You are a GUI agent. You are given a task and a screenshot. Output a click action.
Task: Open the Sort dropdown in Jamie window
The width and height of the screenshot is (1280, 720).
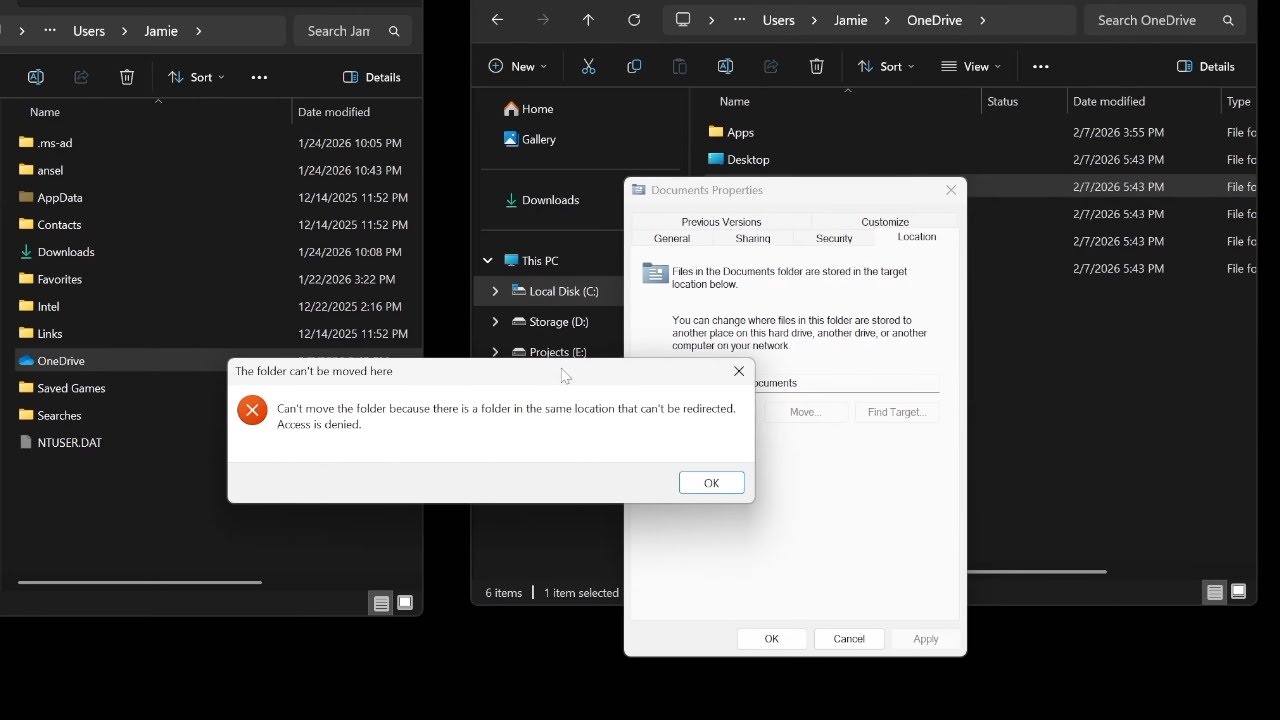[196, 77]
